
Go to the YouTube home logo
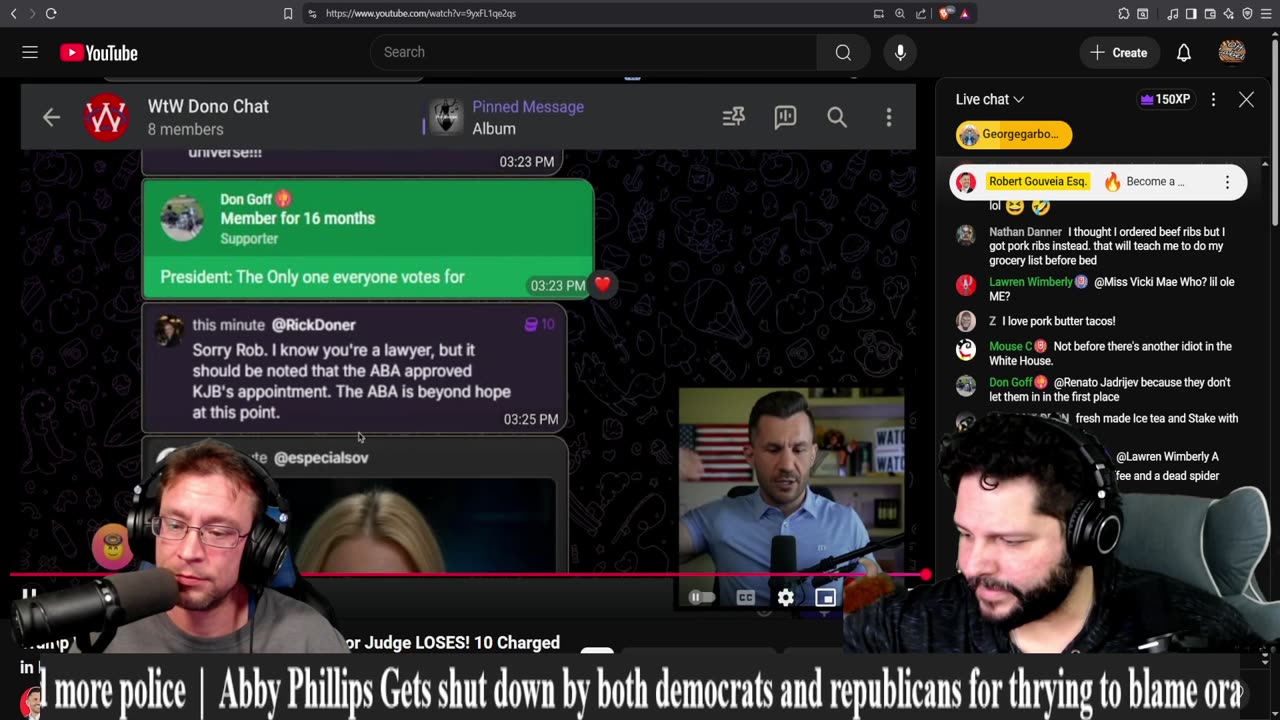[99, 53]
